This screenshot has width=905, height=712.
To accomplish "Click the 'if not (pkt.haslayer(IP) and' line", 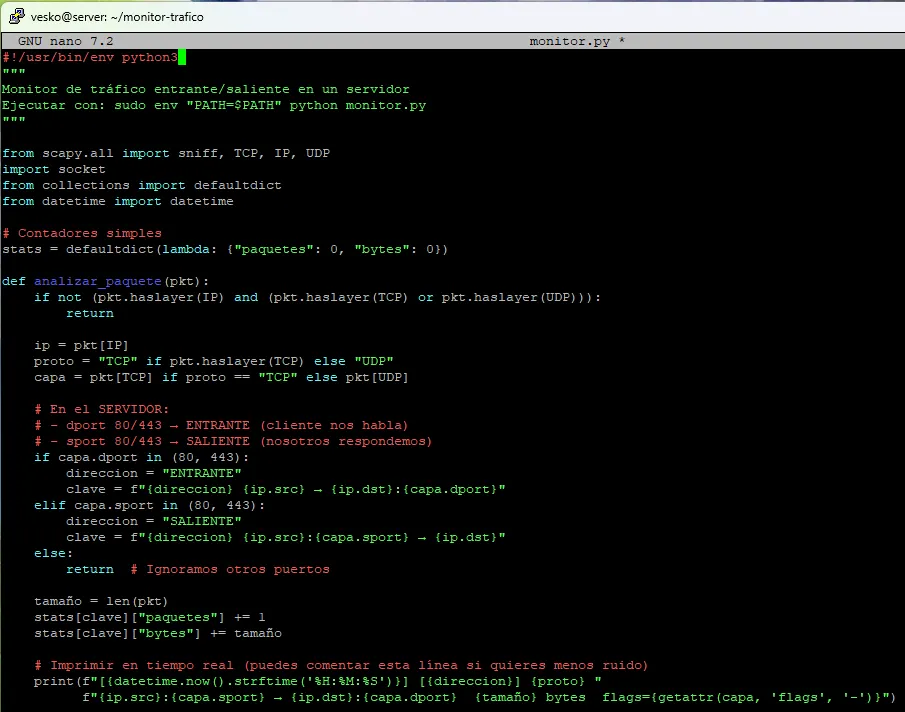I will coord(317,298).
